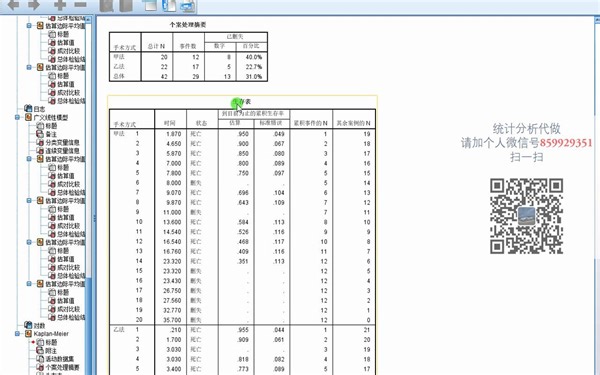
Task: Click the New Text toolbar icon
Action: click(x=188, y=5)
